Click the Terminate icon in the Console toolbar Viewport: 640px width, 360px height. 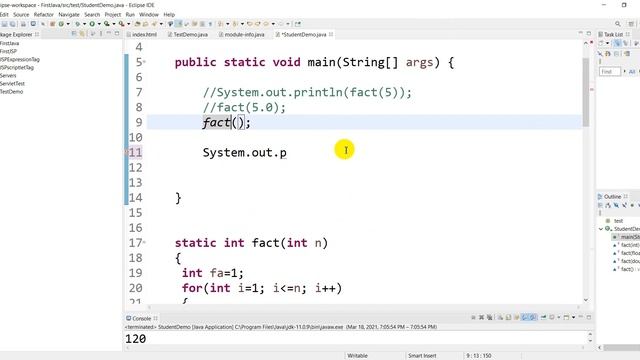[x=473, y=317]
